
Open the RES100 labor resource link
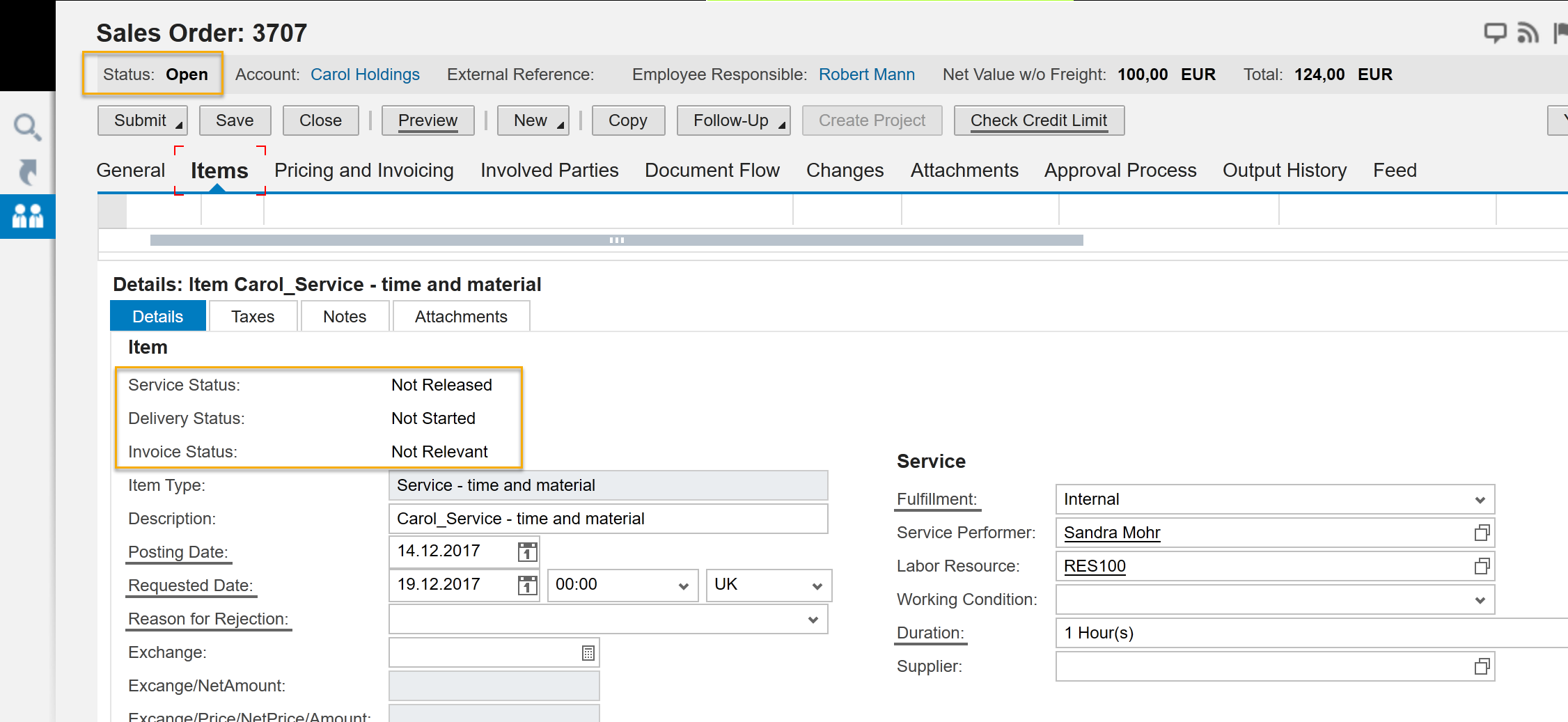(x=1095, y=566)
